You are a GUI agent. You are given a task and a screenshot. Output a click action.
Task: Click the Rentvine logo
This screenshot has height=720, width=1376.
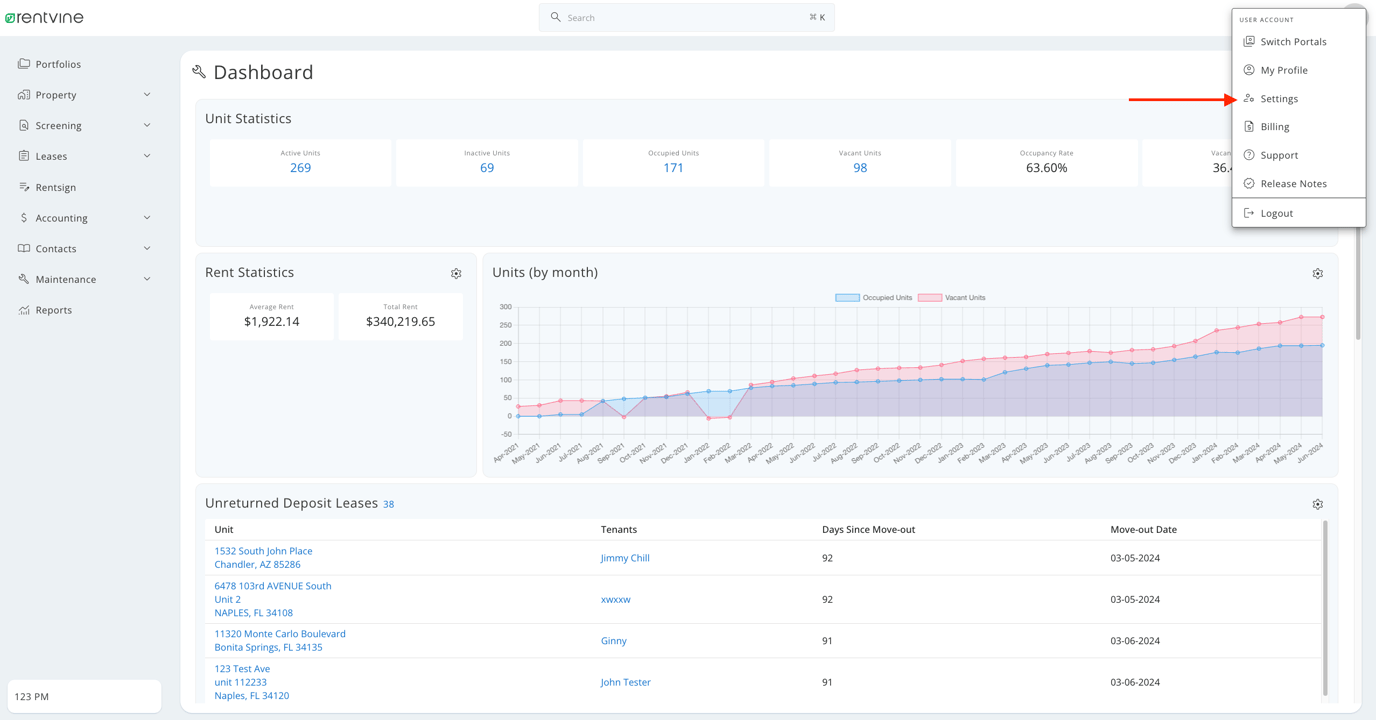click(x=45, y=17)
